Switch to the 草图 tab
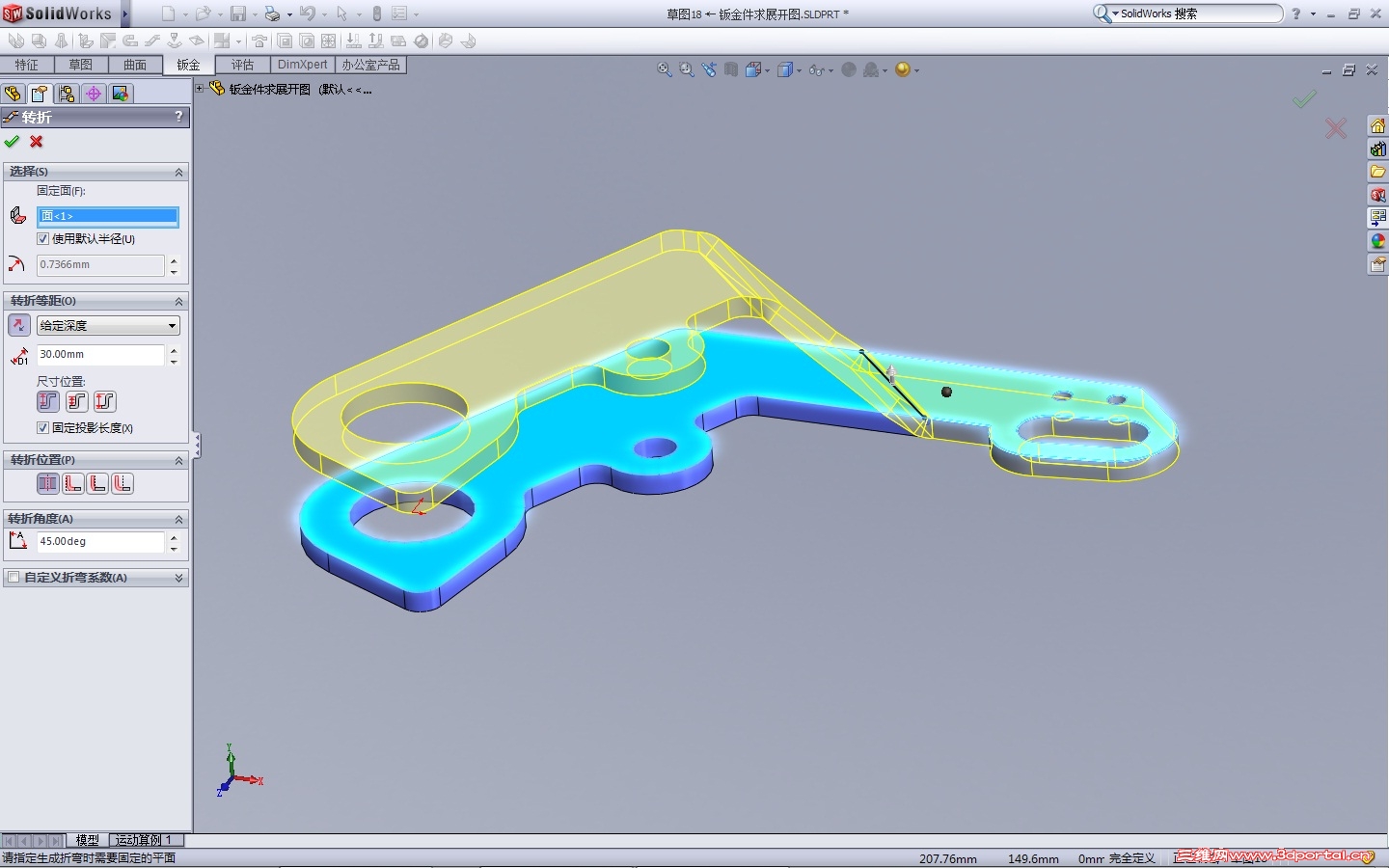1389x868 pixels. point(81,65)
